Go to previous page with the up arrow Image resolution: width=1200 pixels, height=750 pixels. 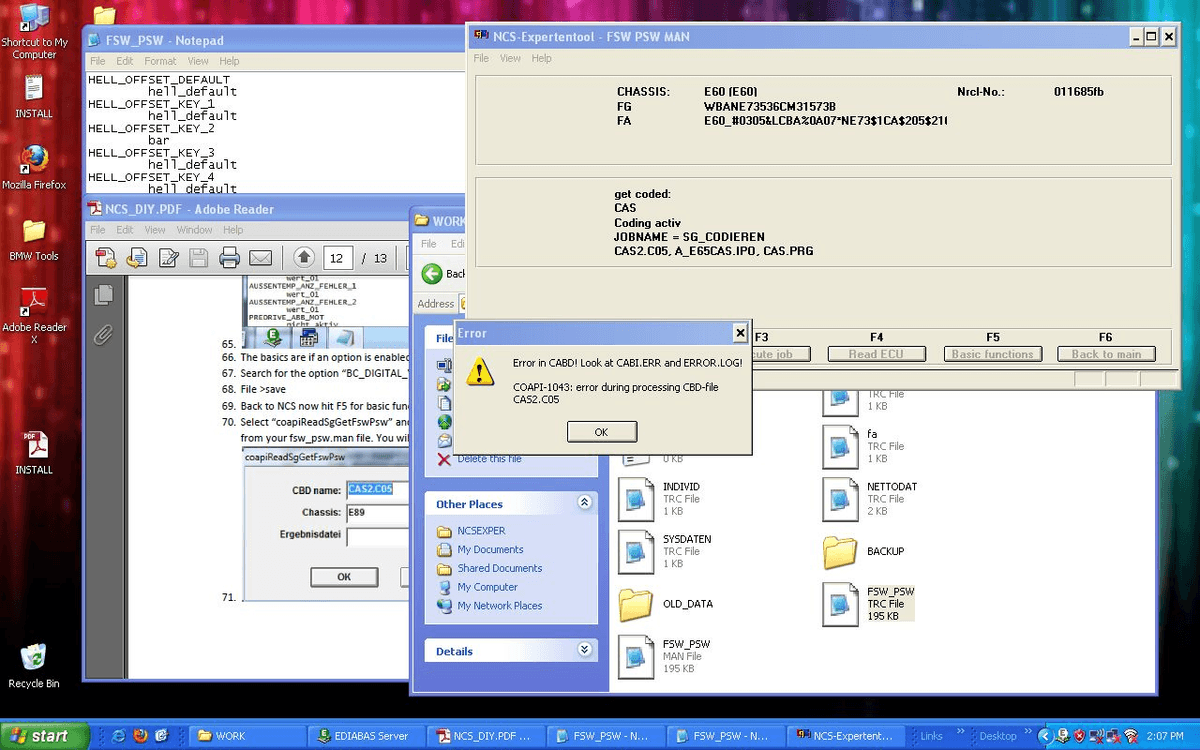coord(304,259)
